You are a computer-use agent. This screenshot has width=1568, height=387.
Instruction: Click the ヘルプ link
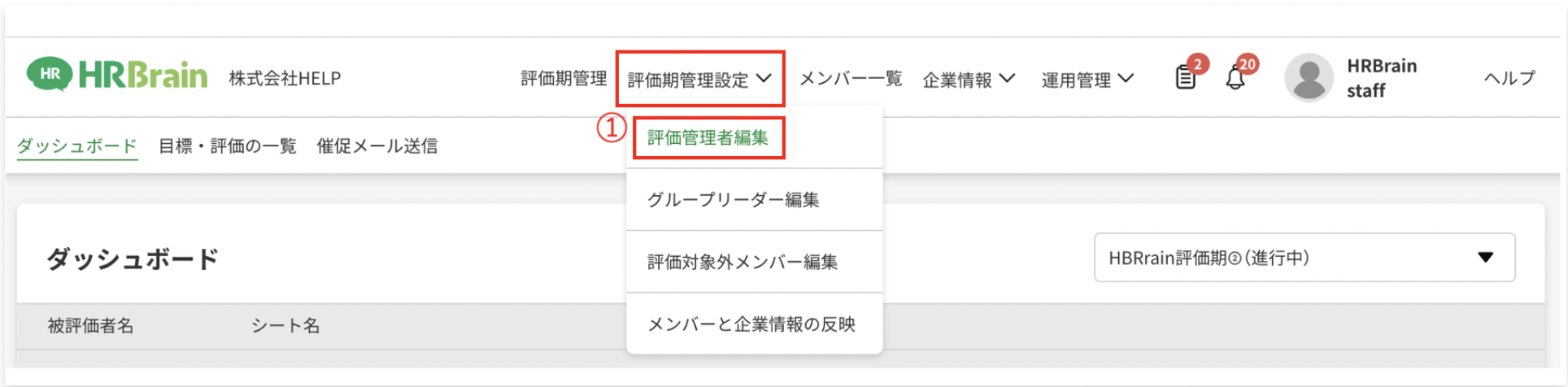click(1509, 78)
